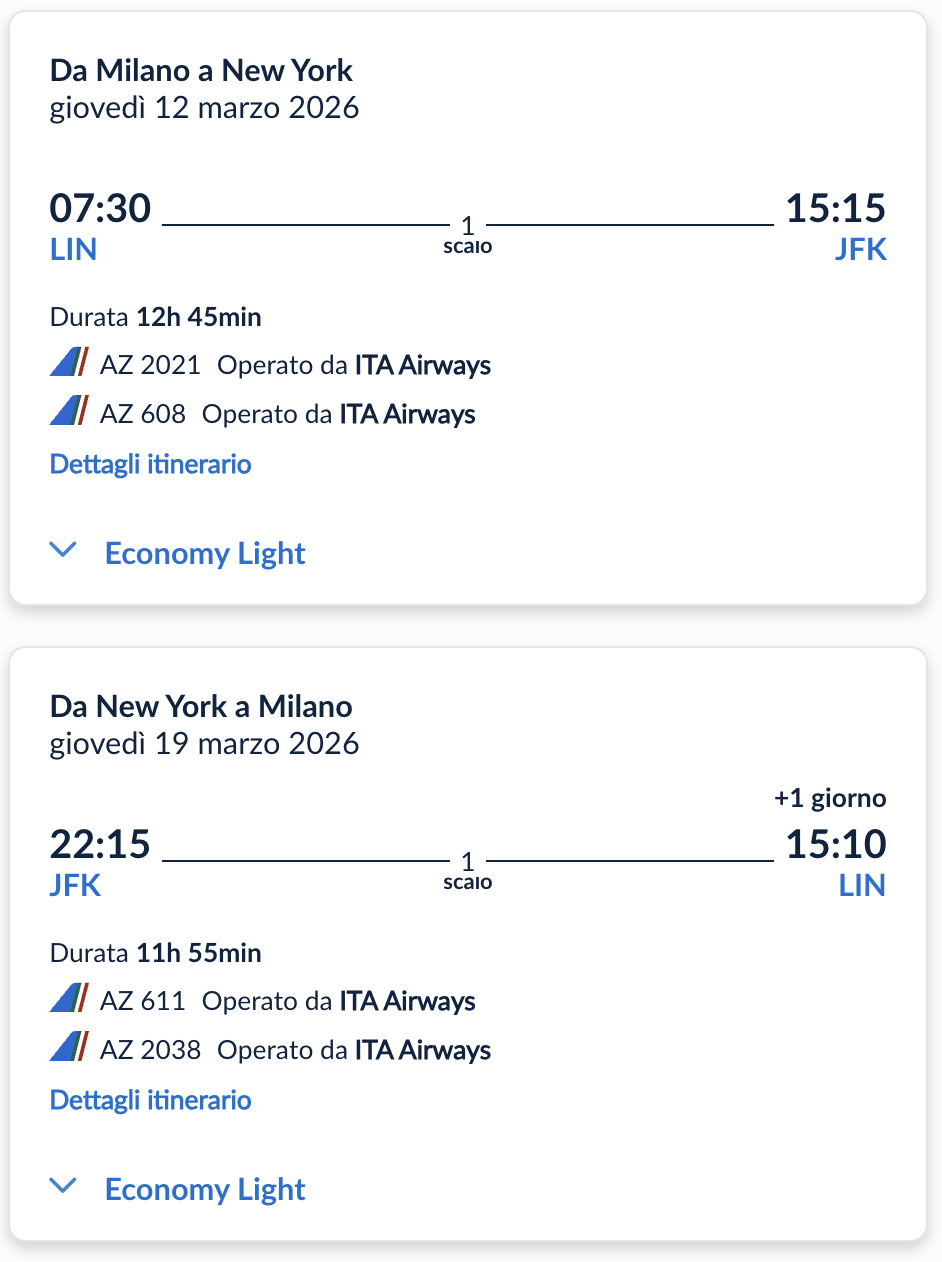Open Economy Light details for the outbound flight
Viewport: 942px width, 1262px height.
pos(205,553)
